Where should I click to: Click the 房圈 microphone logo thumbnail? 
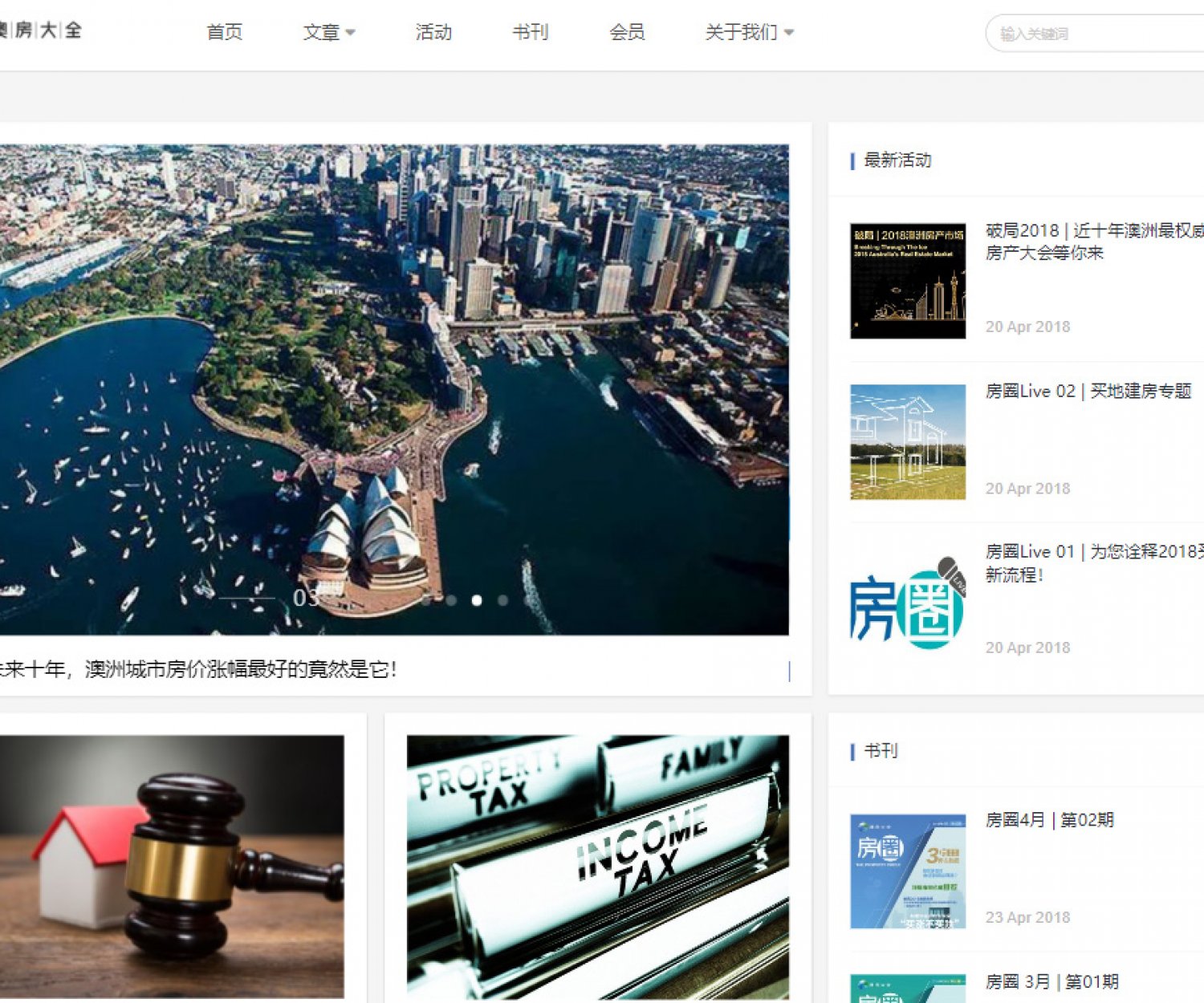pos(908,603)
